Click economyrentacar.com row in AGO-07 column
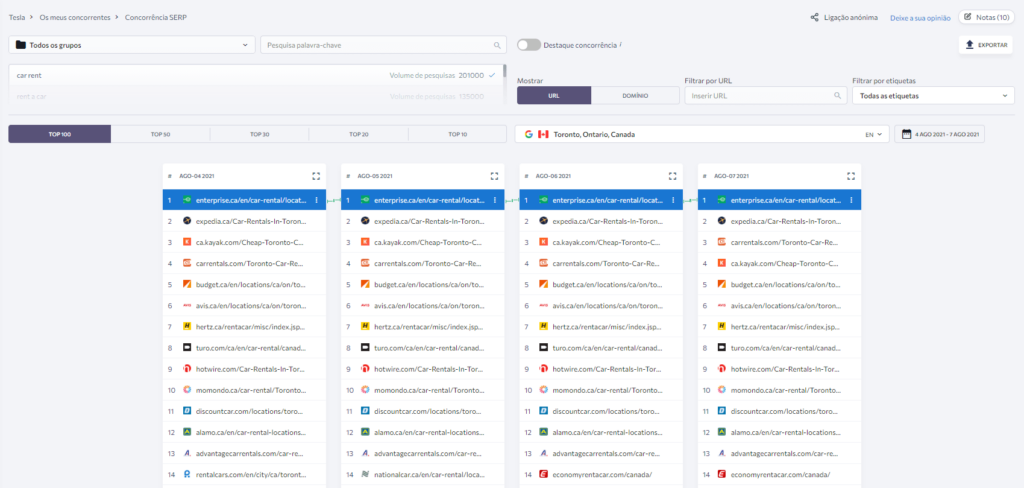 779,474
